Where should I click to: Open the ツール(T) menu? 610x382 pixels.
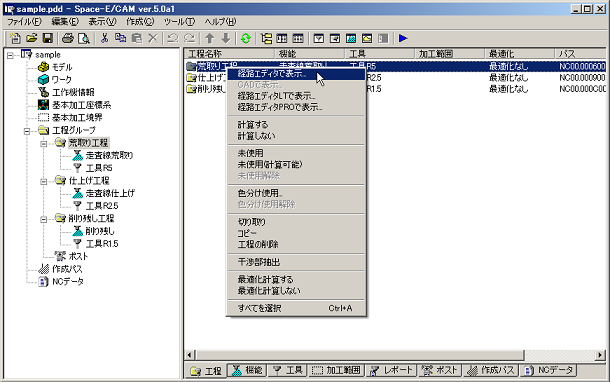click(179, 22)
